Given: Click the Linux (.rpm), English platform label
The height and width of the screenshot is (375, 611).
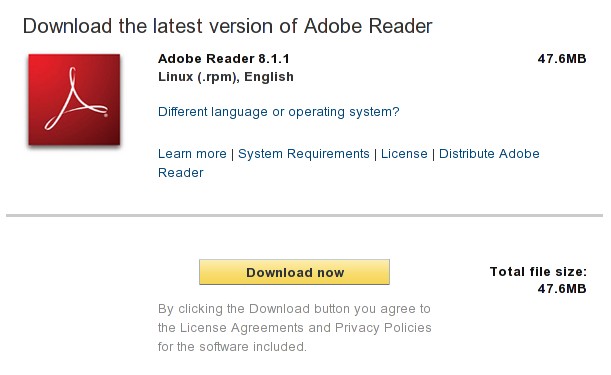Looking at the screenshot, I should (226, 77).
